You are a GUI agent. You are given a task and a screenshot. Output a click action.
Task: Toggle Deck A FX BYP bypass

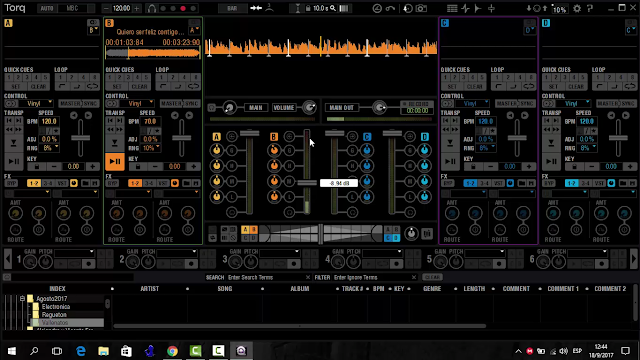11,183
